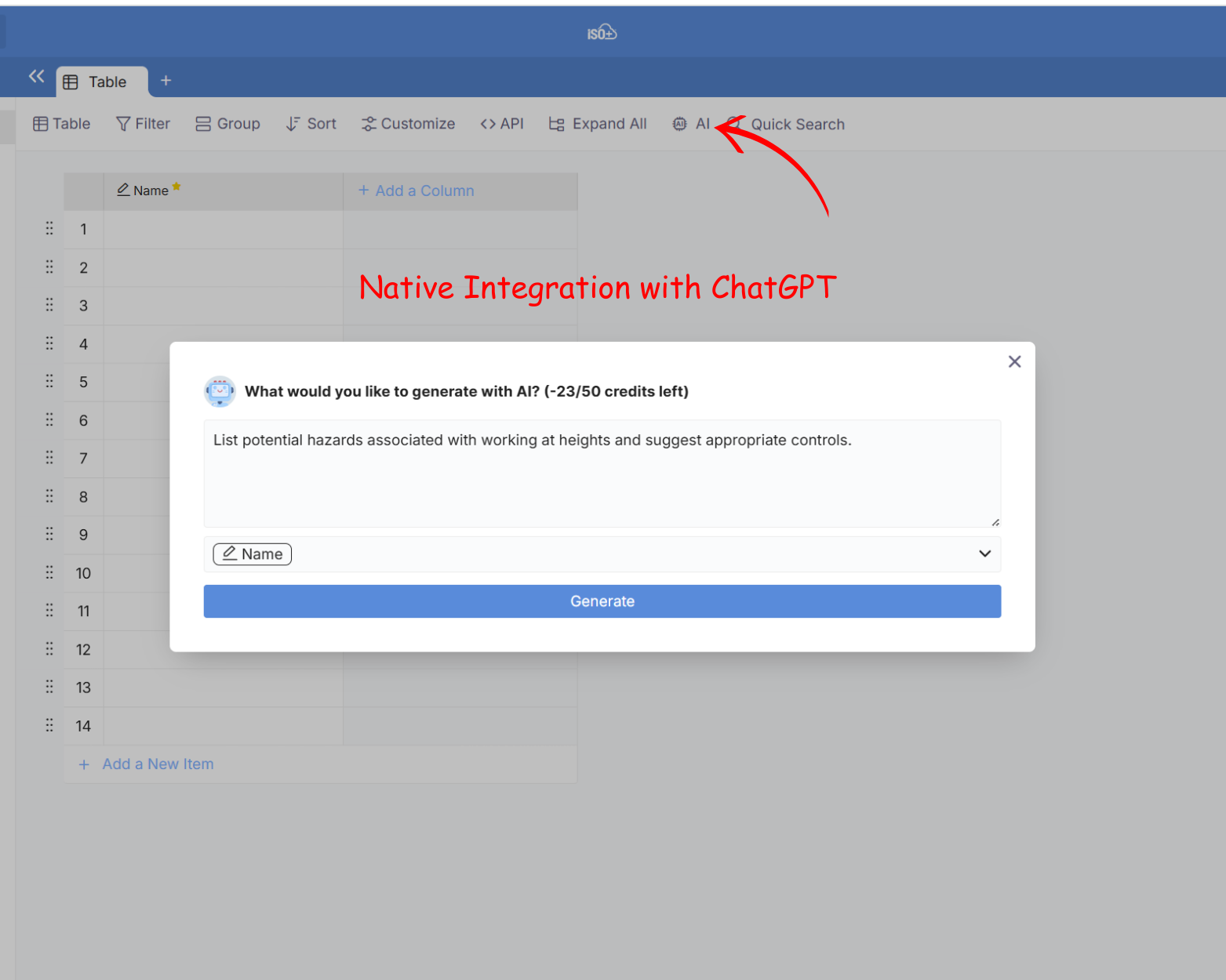Viewport: 1226px width, 980px height.
Task: Open the API code option
Action: [x=502, y=124]
